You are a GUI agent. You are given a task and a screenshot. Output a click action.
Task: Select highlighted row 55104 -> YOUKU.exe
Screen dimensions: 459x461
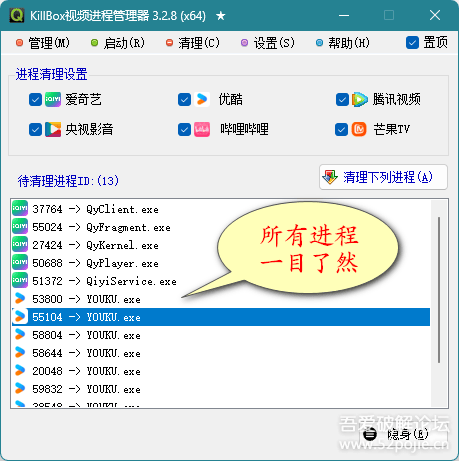click(221, 317)
